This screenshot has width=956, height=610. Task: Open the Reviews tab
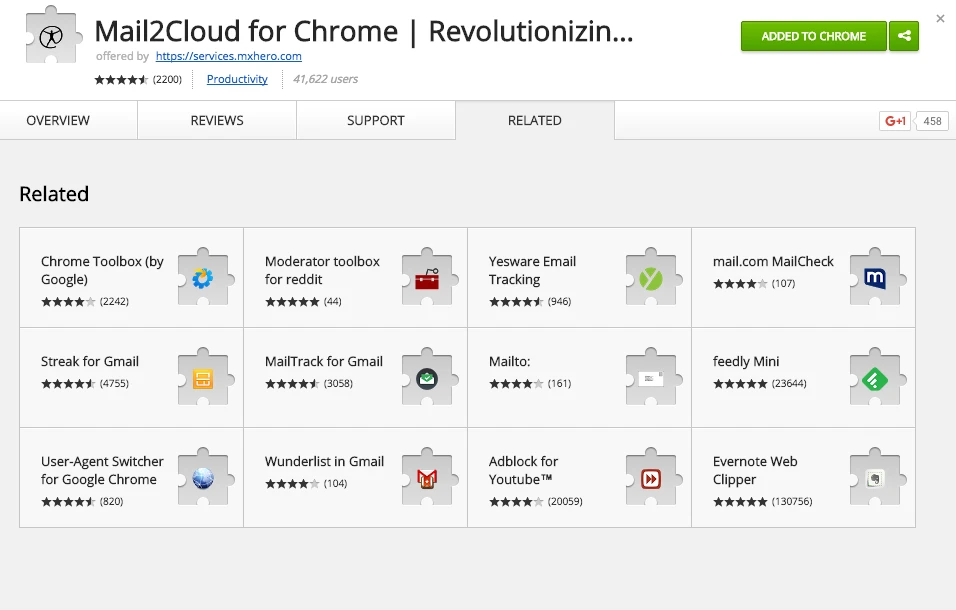[x=217, y=120]
